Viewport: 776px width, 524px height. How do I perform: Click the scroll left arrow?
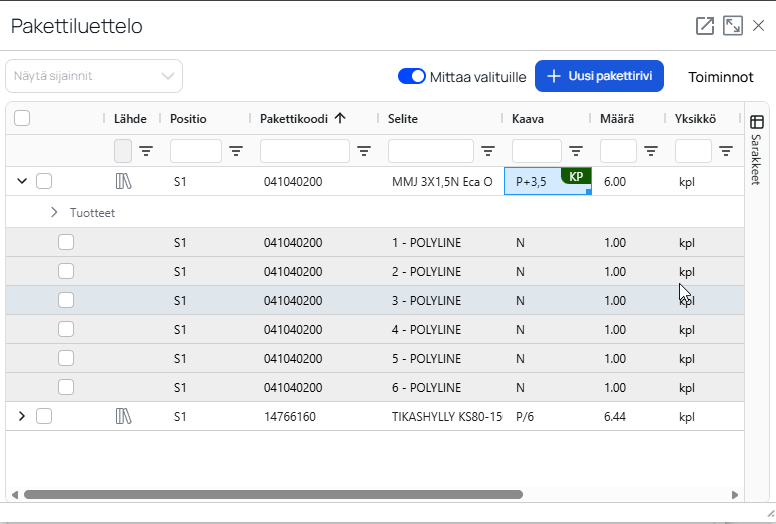[14, 495]
